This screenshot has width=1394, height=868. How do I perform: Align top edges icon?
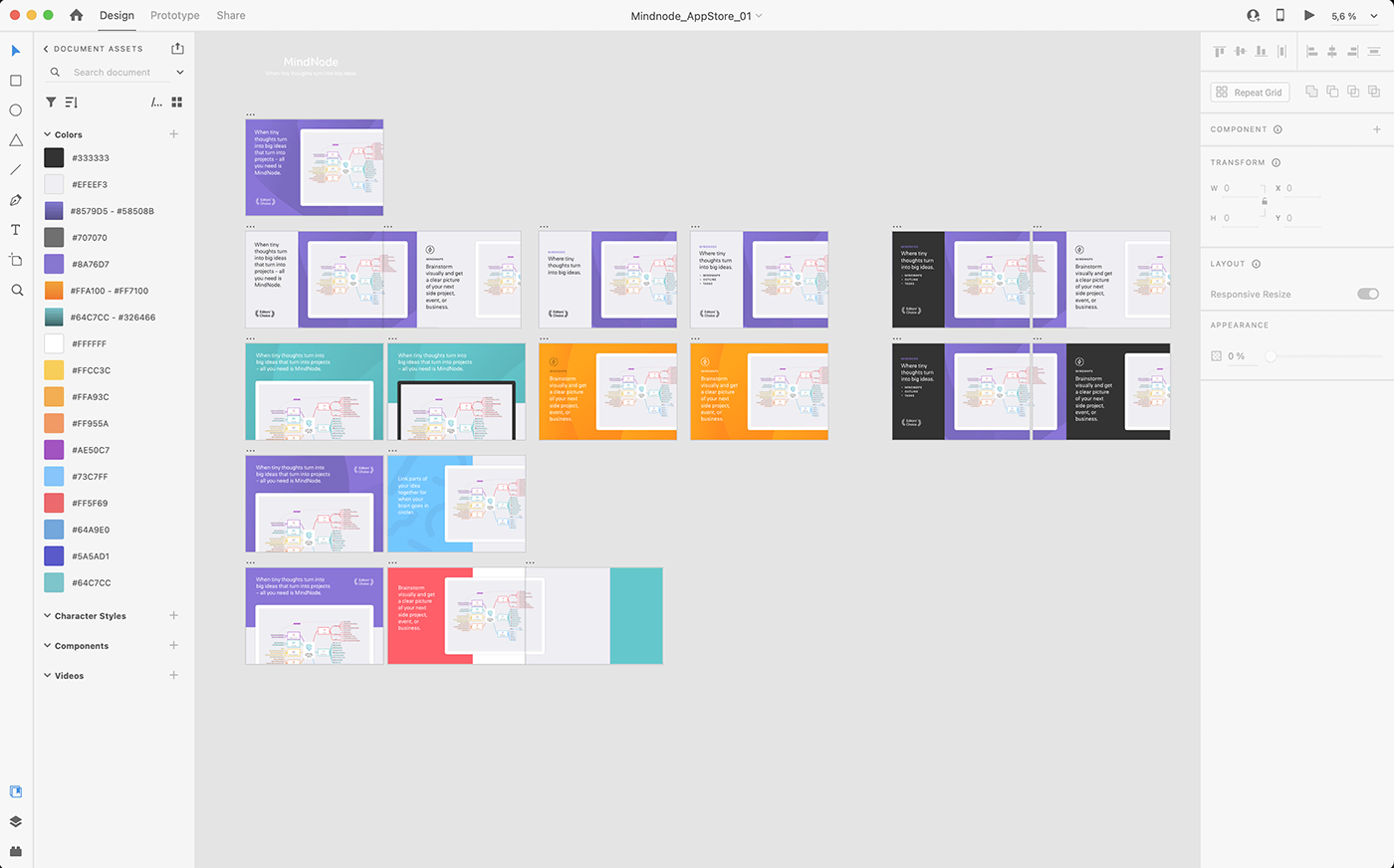[x=1219, y=51]
